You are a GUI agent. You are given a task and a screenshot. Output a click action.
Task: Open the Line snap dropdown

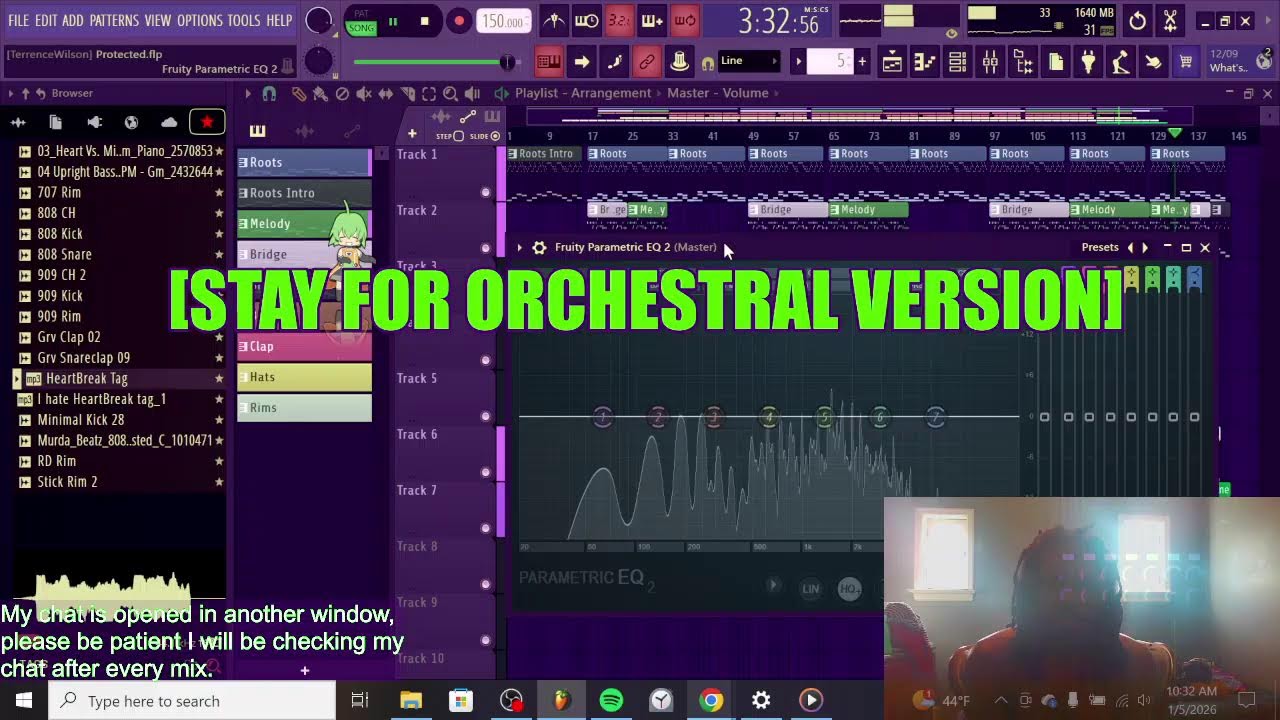point(749,61)
